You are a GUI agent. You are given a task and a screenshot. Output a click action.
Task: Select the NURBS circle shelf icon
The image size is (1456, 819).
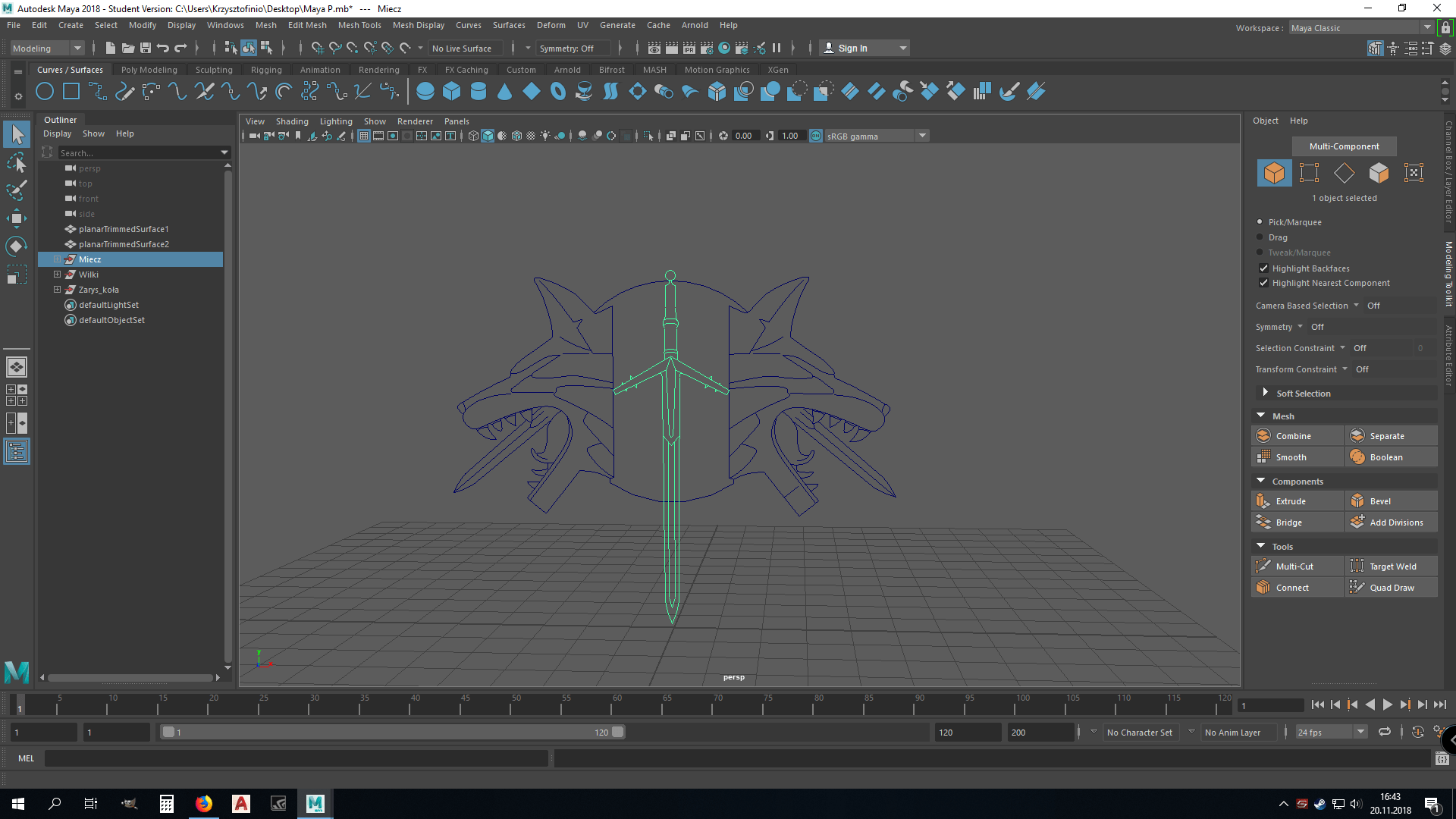[45, 91]
